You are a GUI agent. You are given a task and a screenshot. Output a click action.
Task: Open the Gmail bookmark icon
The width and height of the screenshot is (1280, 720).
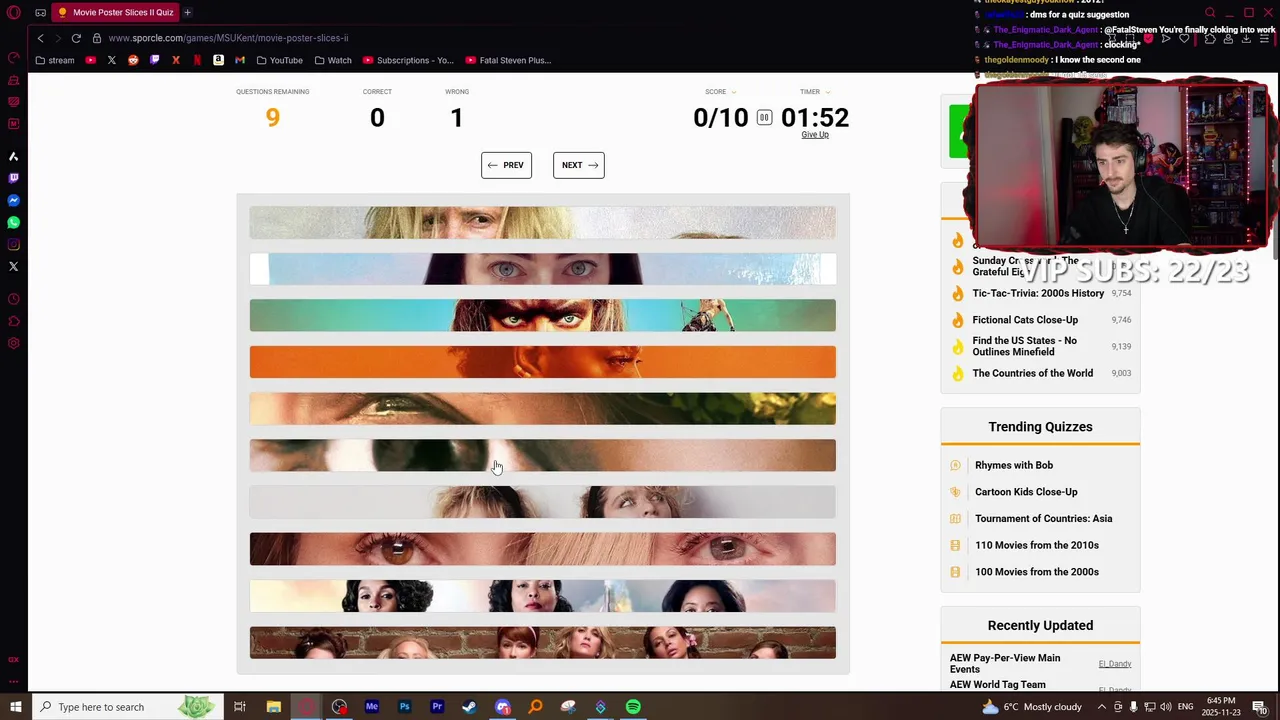[240, 60]
